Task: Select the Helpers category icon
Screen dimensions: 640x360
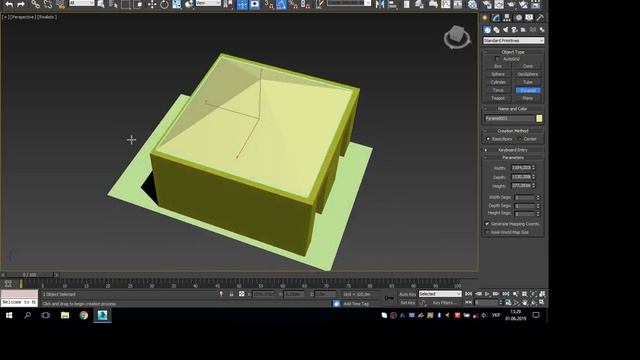Action: coord(523,30)
